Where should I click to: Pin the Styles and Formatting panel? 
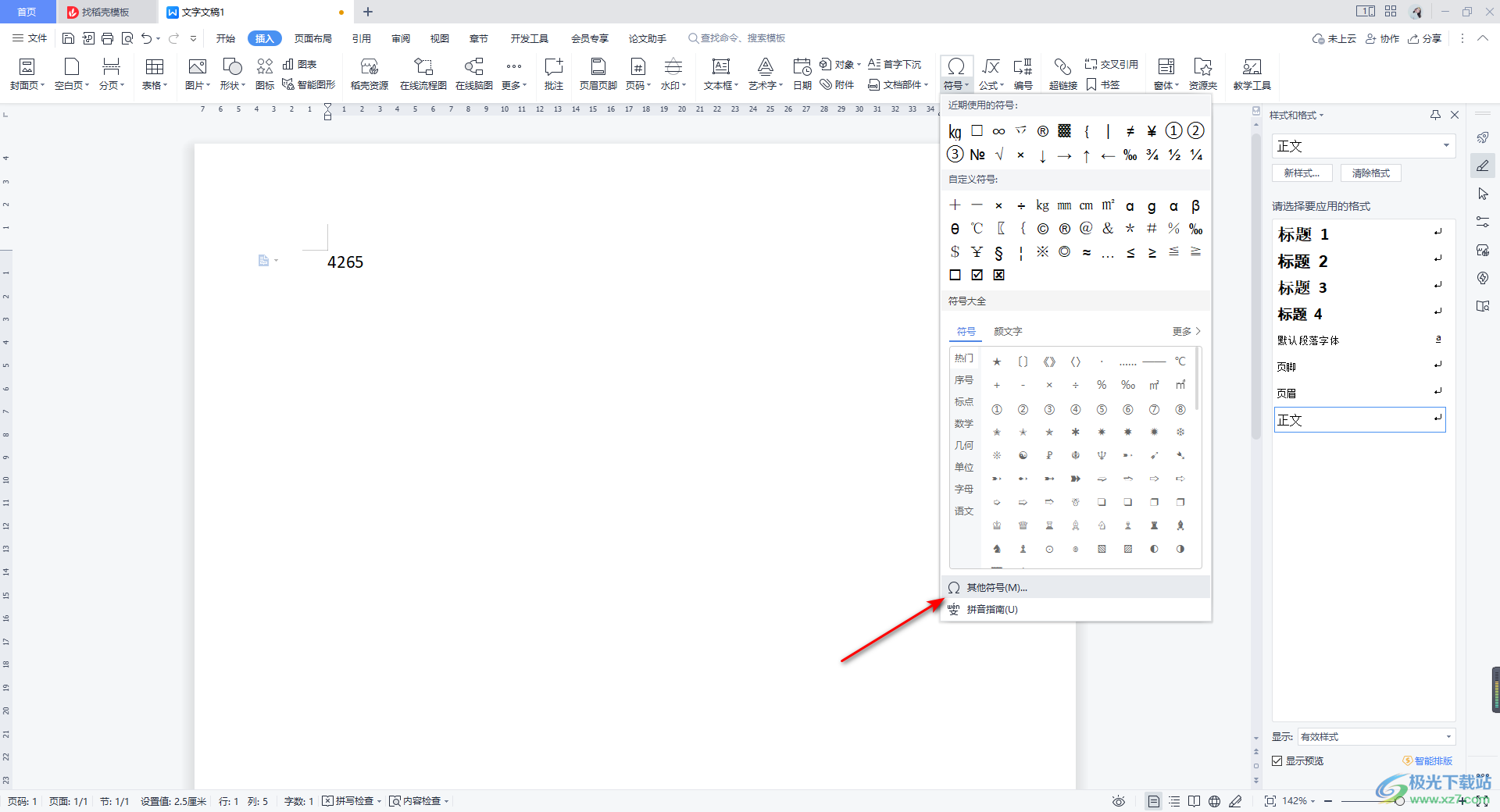click(x=1435, y=115)
